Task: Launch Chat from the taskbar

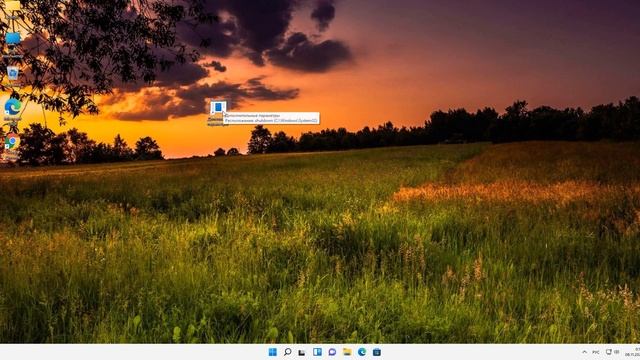Action: 332,352
